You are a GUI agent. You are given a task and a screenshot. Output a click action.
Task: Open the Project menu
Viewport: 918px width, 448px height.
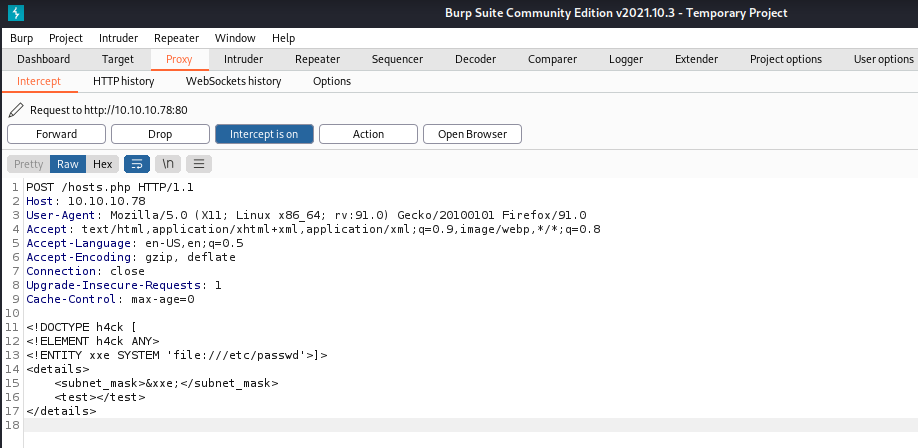coord(66,38)
